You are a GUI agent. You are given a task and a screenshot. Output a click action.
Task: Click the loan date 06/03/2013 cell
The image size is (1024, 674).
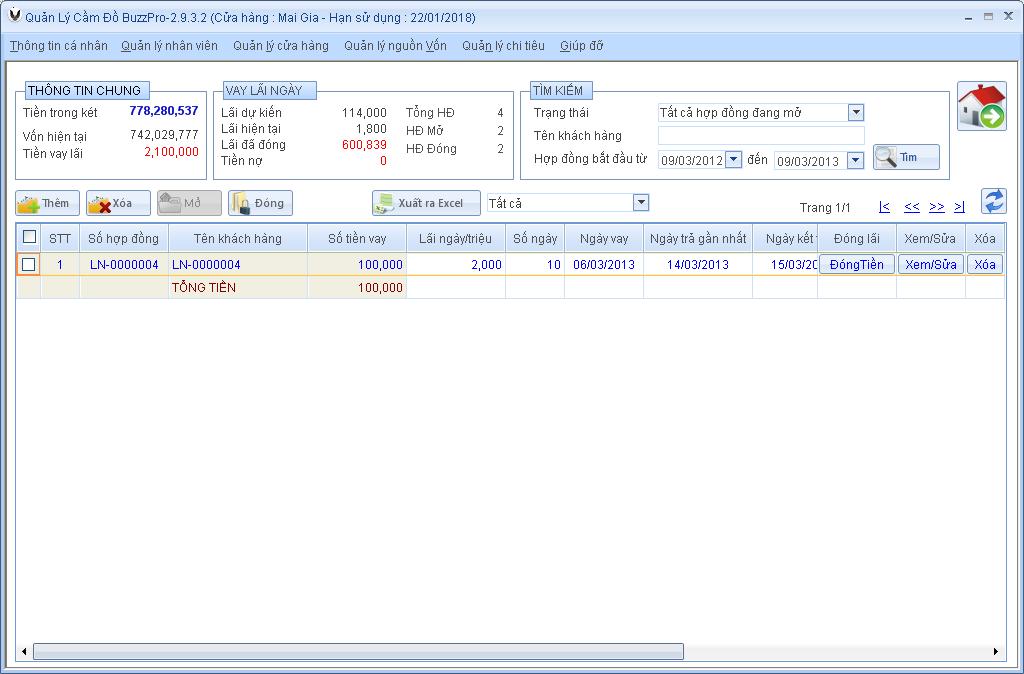(604, 265)
